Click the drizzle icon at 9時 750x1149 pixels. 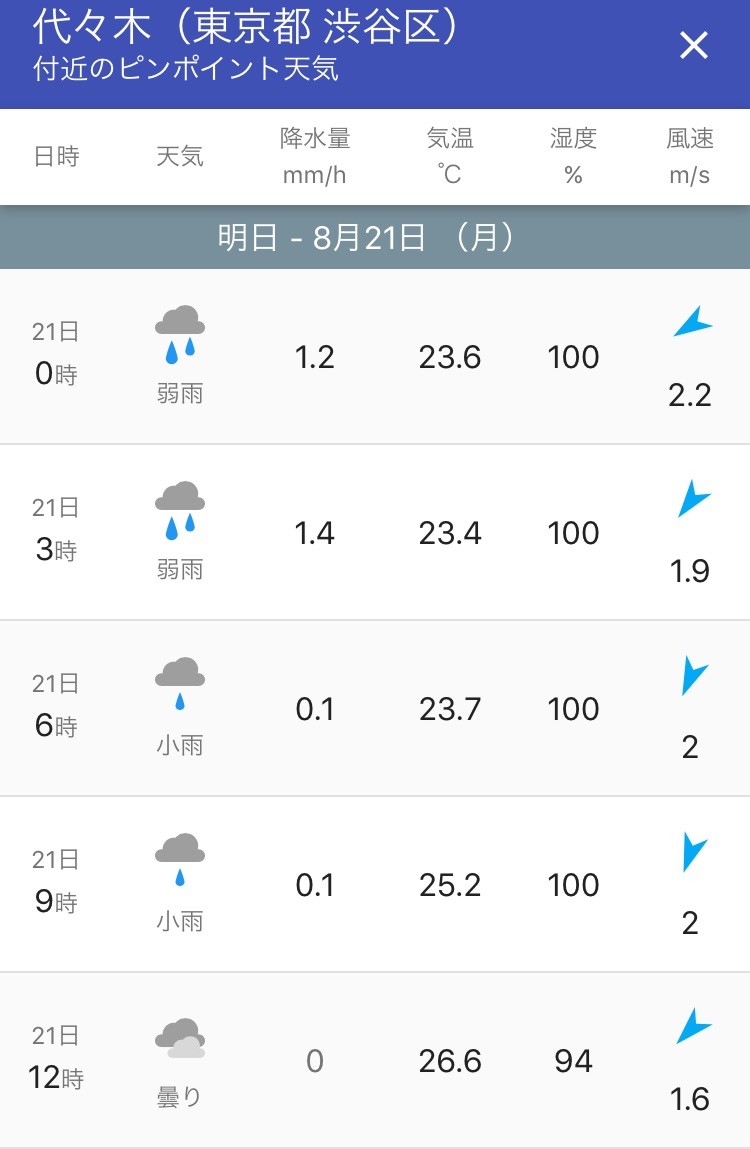[x=180, y=860]
